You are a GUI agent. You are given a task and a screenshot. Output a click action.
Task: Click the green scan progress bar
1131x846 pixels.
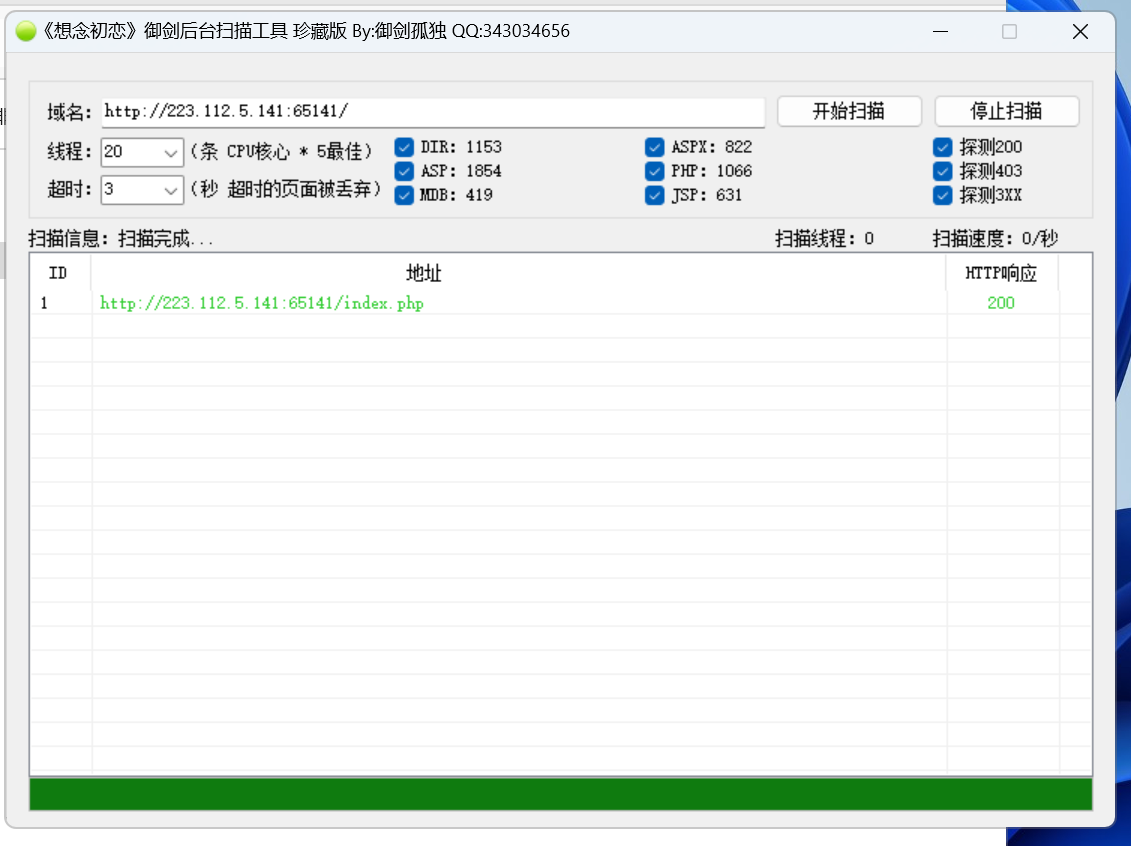coord(560,793)
